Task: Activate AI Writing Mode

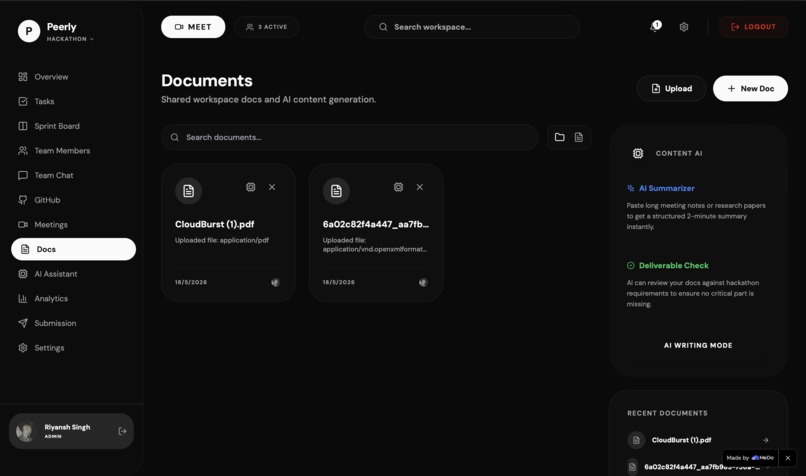Action: (x=698, y=345)
